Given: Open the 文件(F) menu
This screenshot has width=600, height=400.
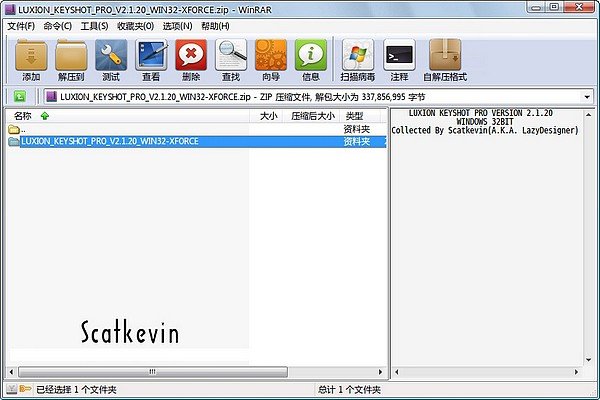Looking at the screenshot, I should click(x=21, y=26).
